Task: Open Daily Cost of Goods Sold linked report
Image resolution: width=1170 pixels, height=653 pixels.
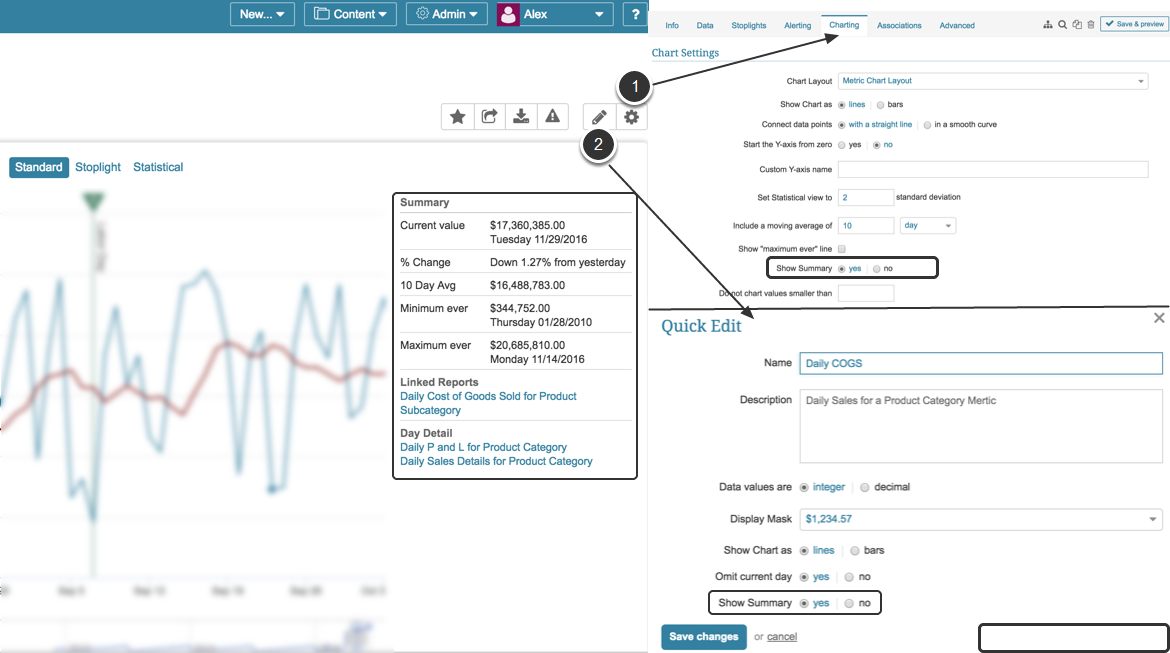Action: (x=488, y=403)
